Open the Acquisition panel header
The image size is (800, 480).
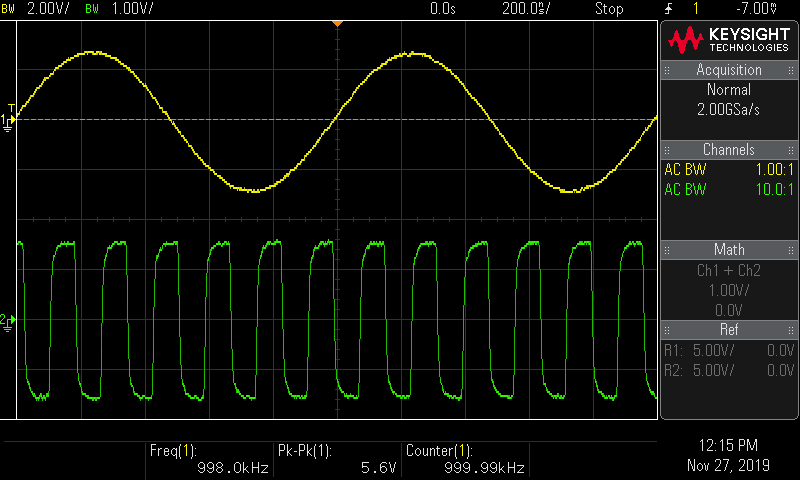729,70
